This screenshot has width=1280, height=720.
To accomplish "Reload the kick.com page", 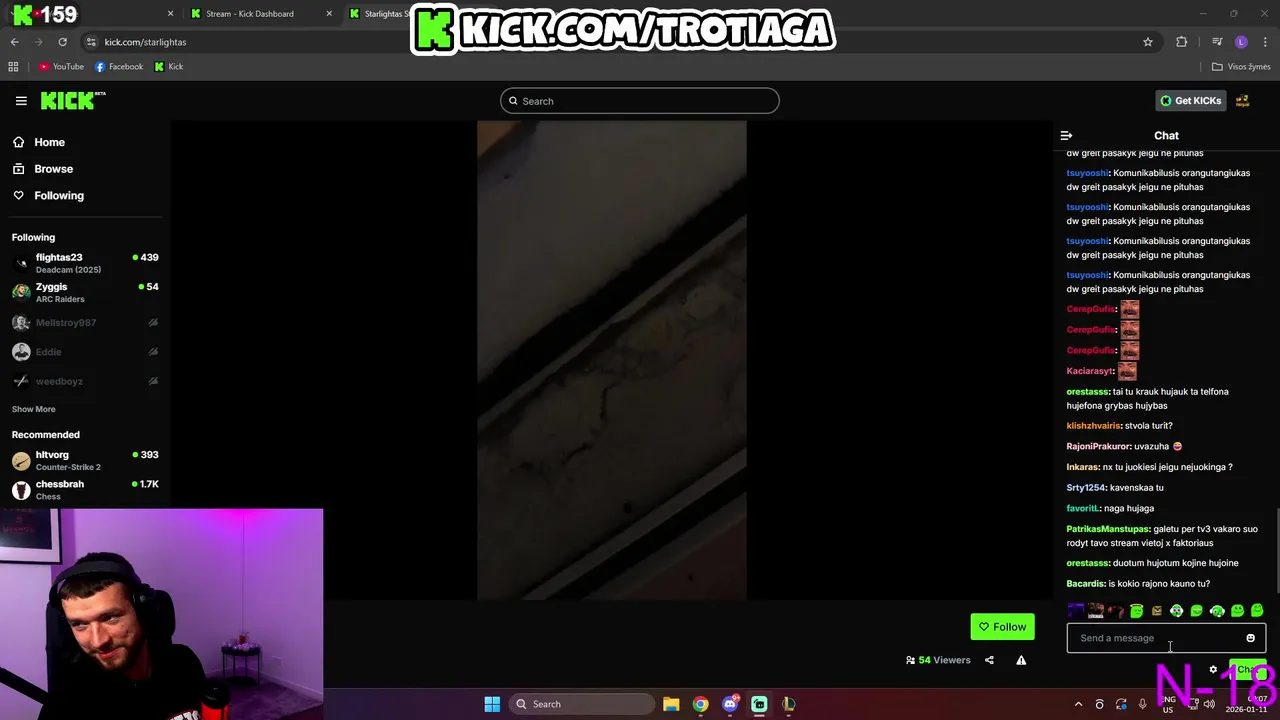I will [x=62, y=42].
